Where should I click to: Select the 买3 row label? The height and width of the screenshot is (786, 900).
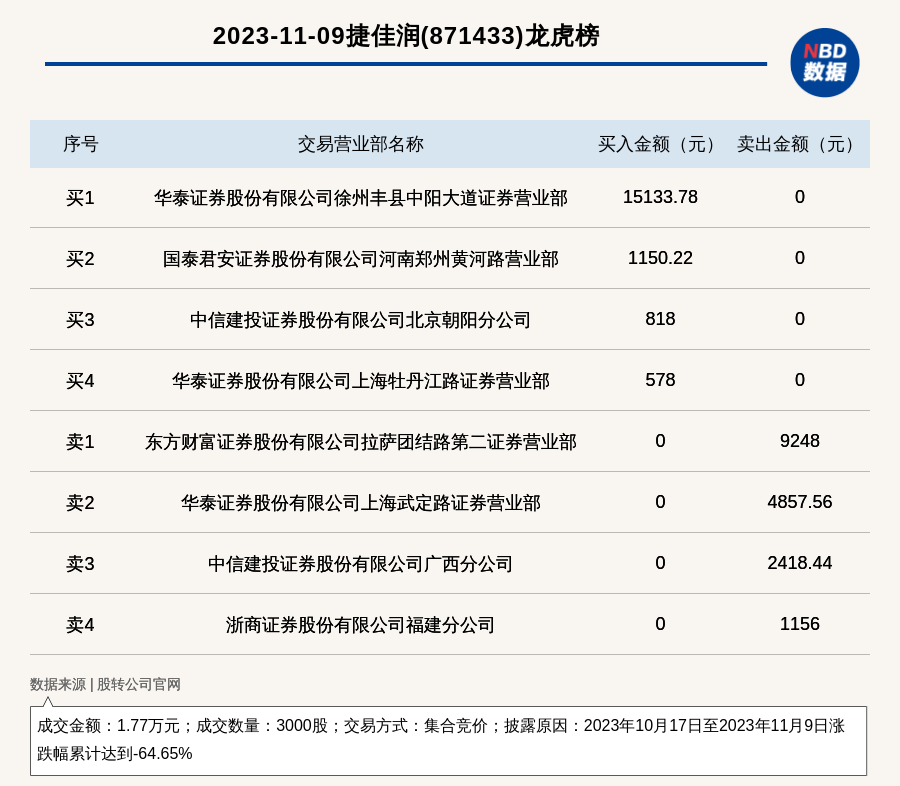[80, 320]
